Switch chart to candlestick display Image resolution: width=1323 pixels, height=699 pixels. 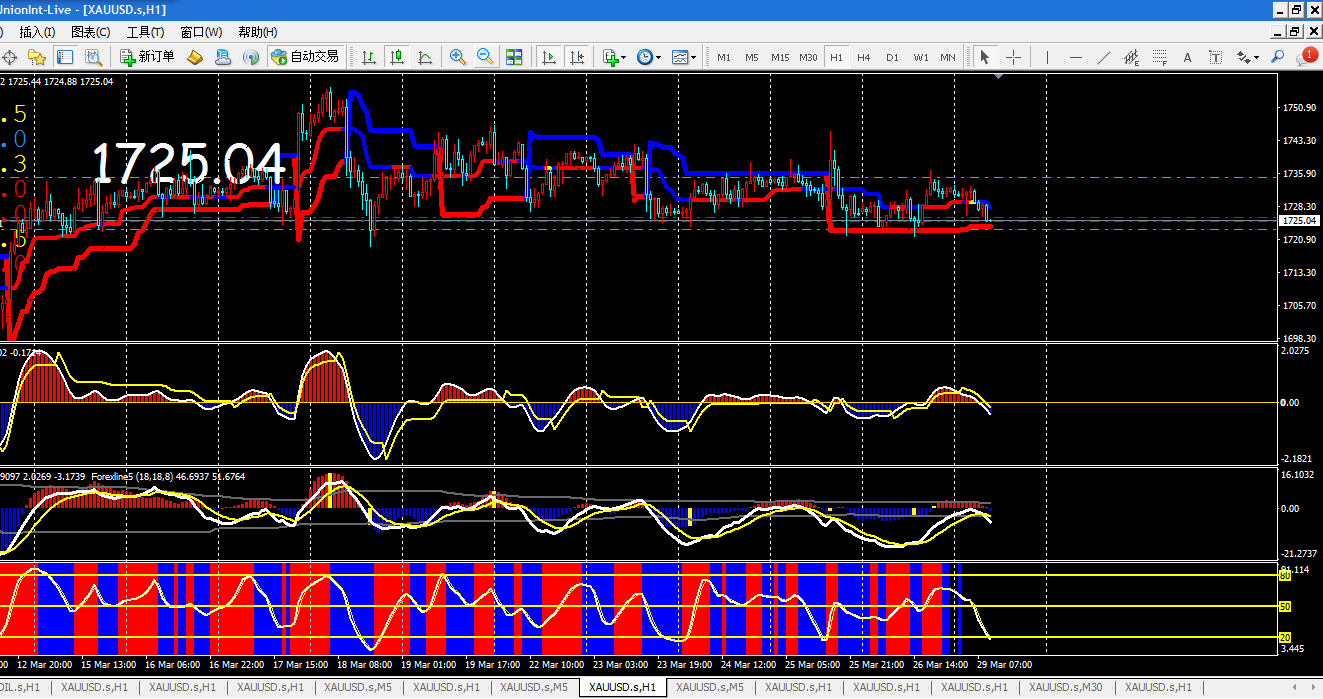pos(397,57)
